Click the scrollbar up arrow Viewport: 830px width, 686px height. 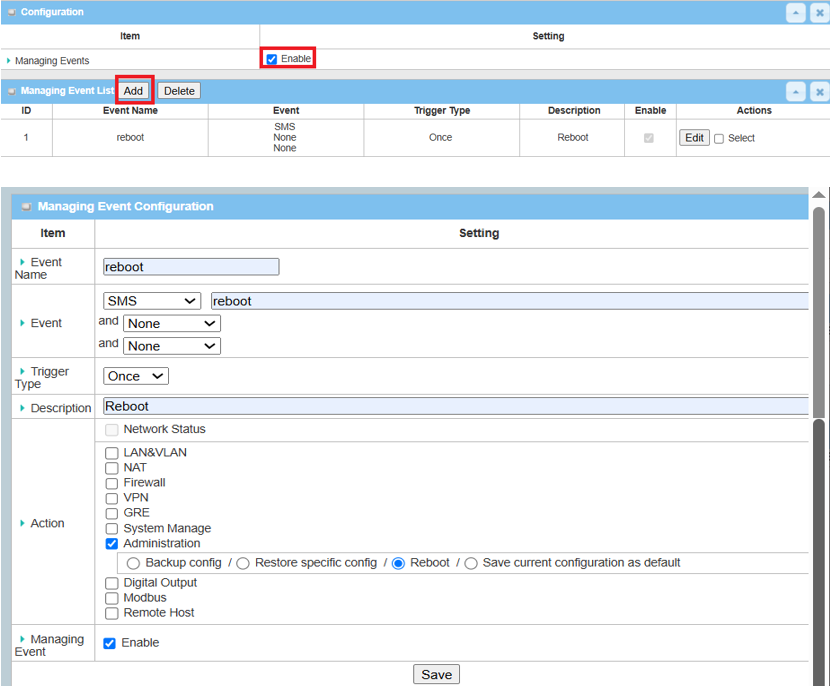point(819,195)
